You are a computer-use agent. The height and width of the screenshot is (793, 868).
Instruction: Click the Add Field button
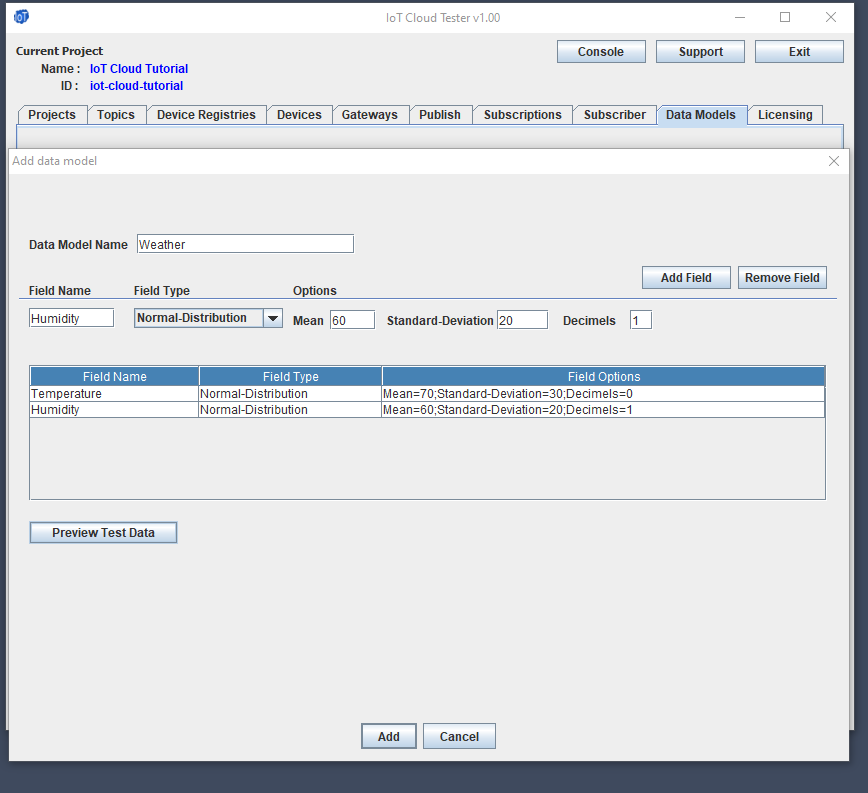click(686, 277)
